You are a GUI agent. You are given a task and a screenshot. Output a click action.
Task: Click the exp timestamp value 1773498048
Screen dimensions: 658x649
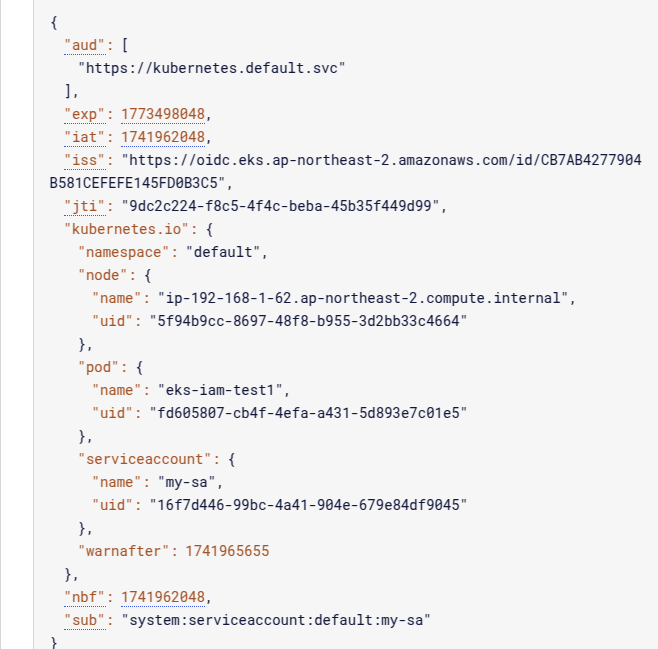click(x=163, y=114)
